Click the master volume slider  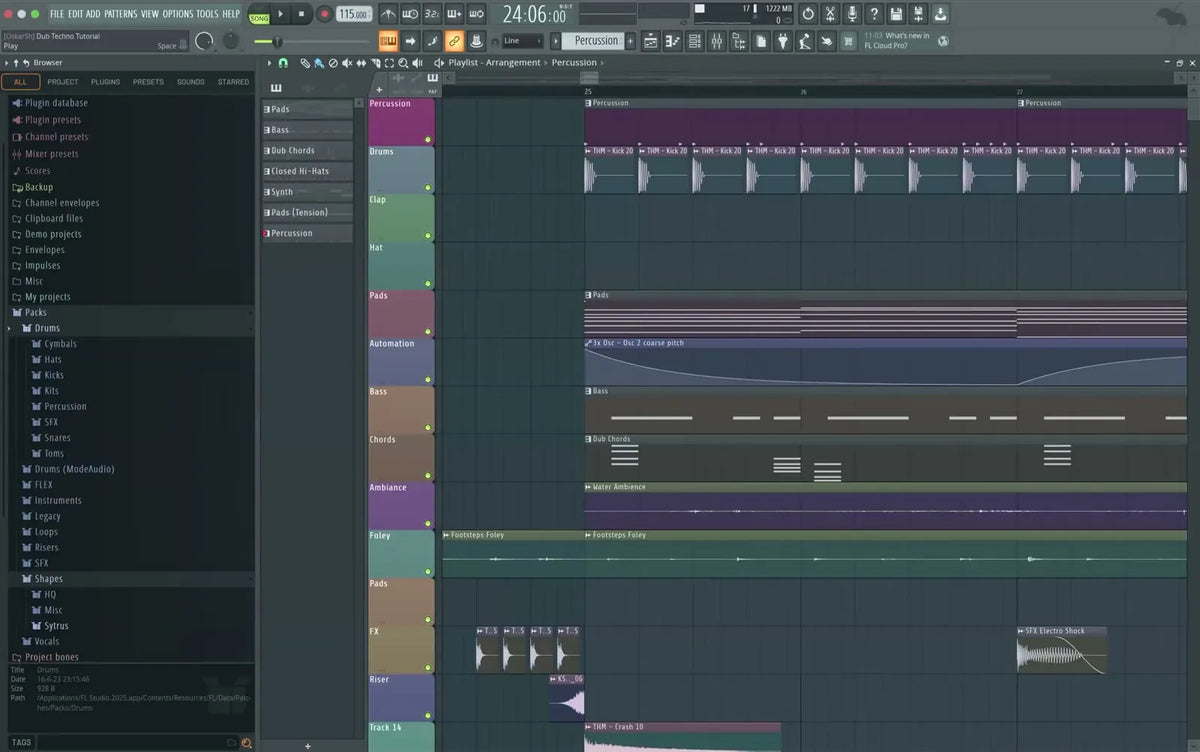pos(312,41)
